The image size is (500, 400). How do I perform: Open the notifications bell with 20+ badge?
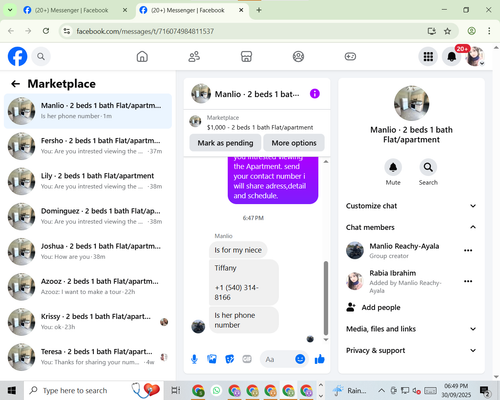(452, 56)
